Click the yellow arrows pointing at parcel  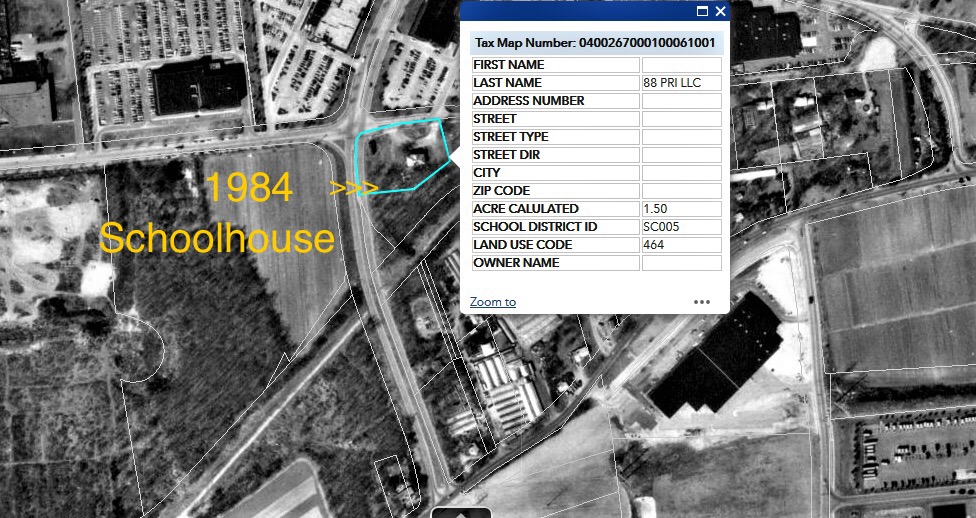pyautogui.click(x=353, y=187)
